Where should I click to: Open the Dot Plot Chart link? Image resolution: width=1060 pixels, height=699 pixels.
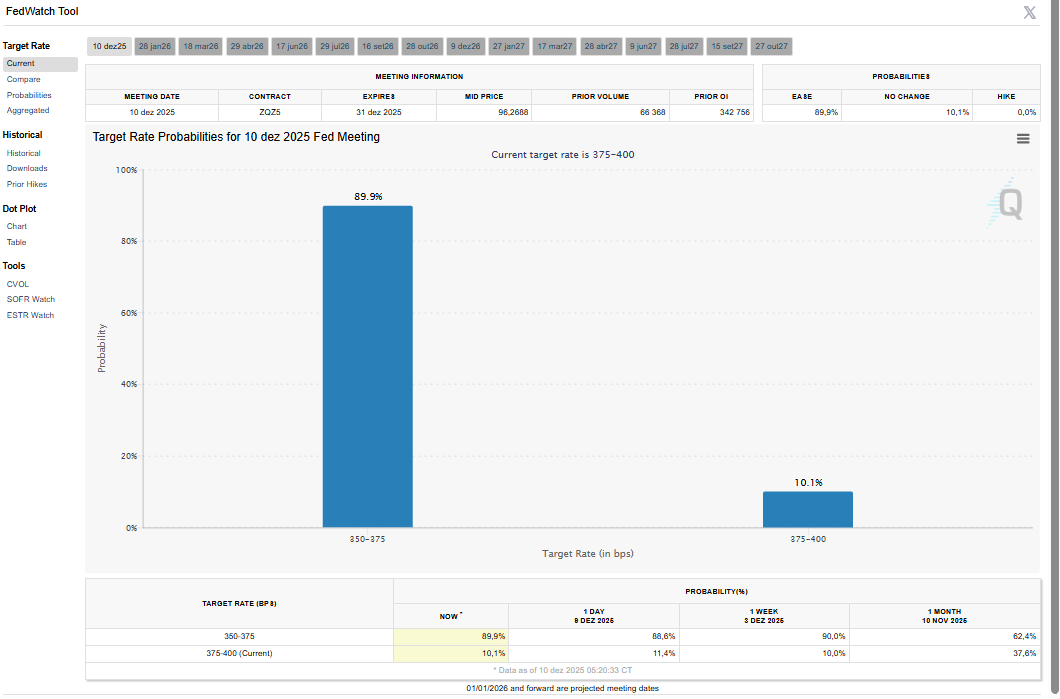[x=17, y=226]
